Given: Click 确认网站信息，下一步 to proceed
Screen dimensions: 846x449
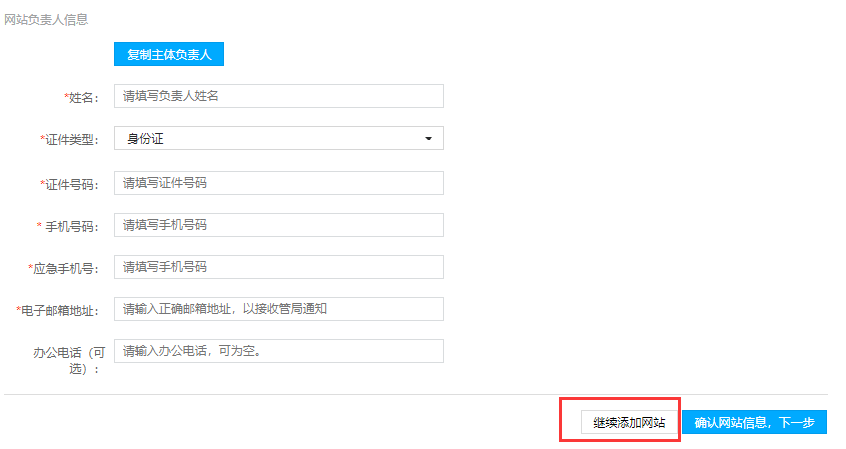Looking at the screenshot, I should 754,422.
